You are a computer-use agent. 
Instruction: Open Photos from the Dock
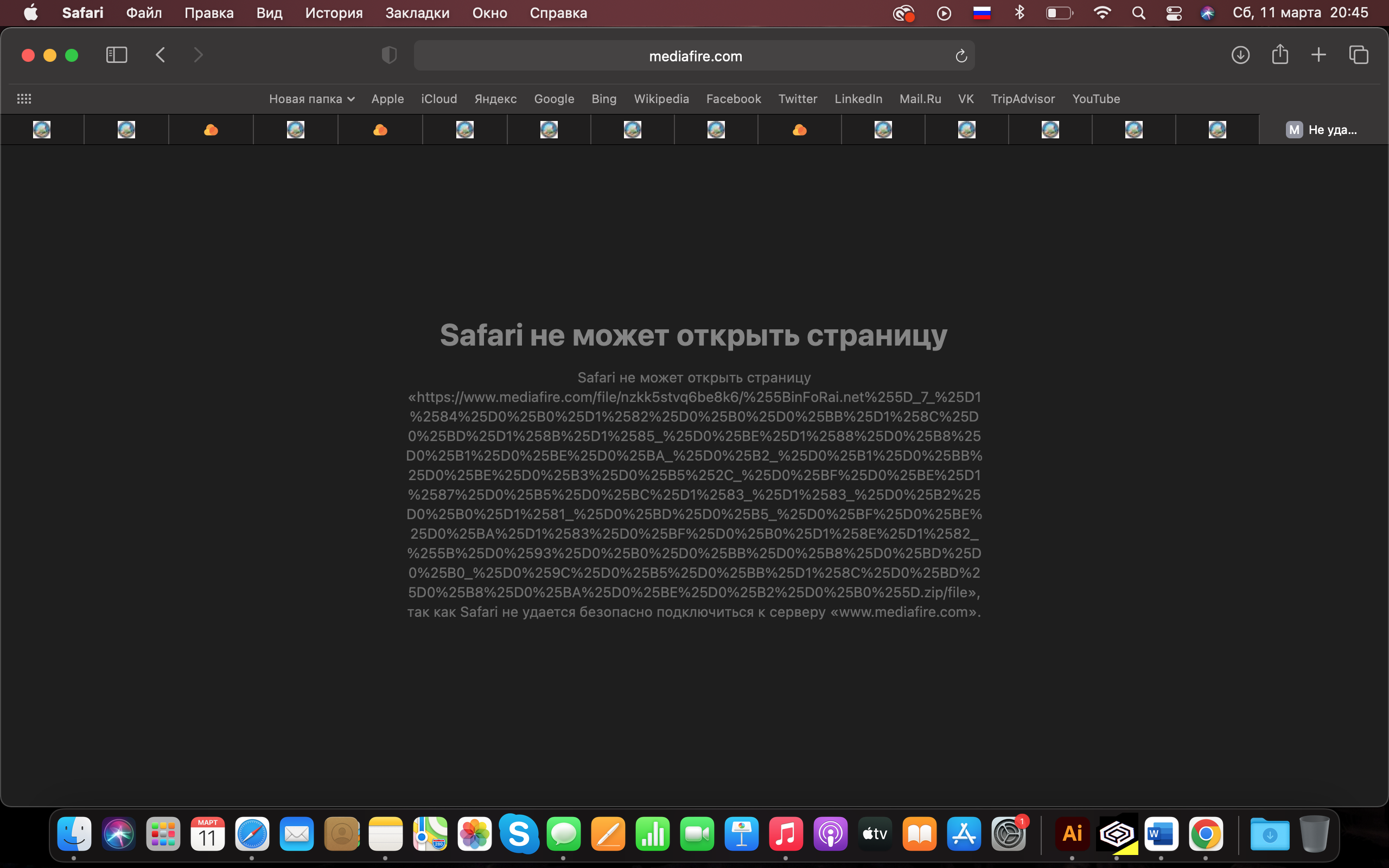coord(475,834)
